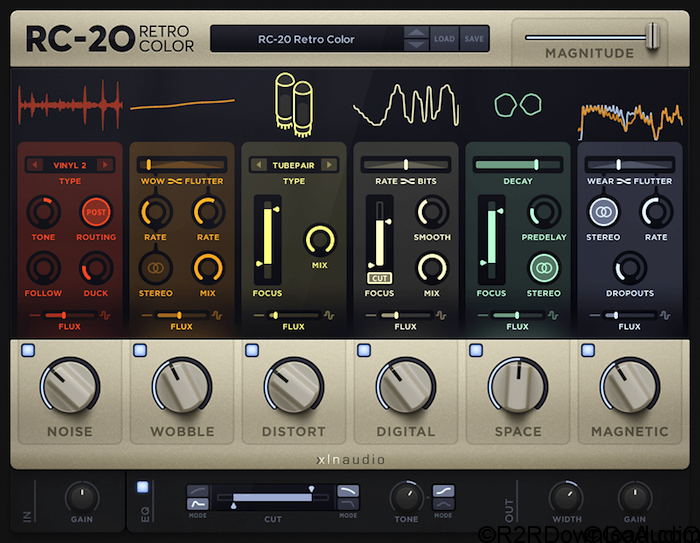
Task: Select the upper tone mode shelf icon
Action: (x=443, y=491)
